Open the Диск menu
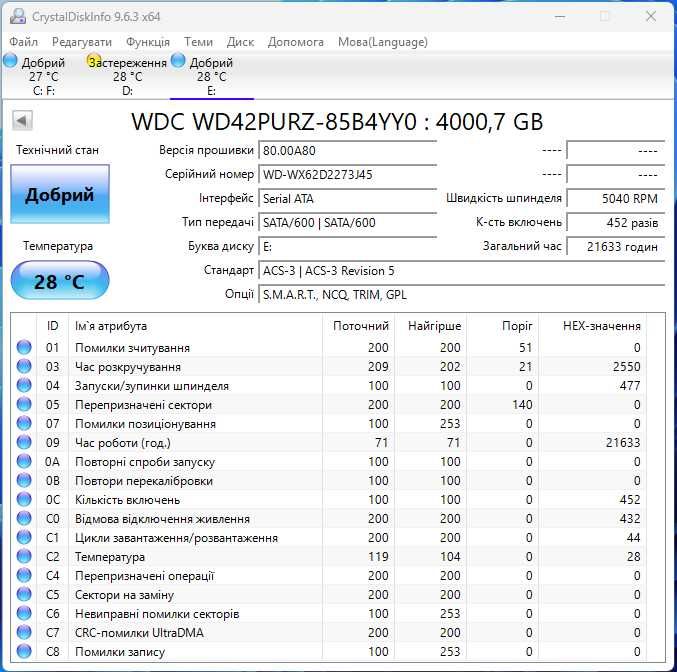Viewport: 677px width, 672px height. [240, 42]
